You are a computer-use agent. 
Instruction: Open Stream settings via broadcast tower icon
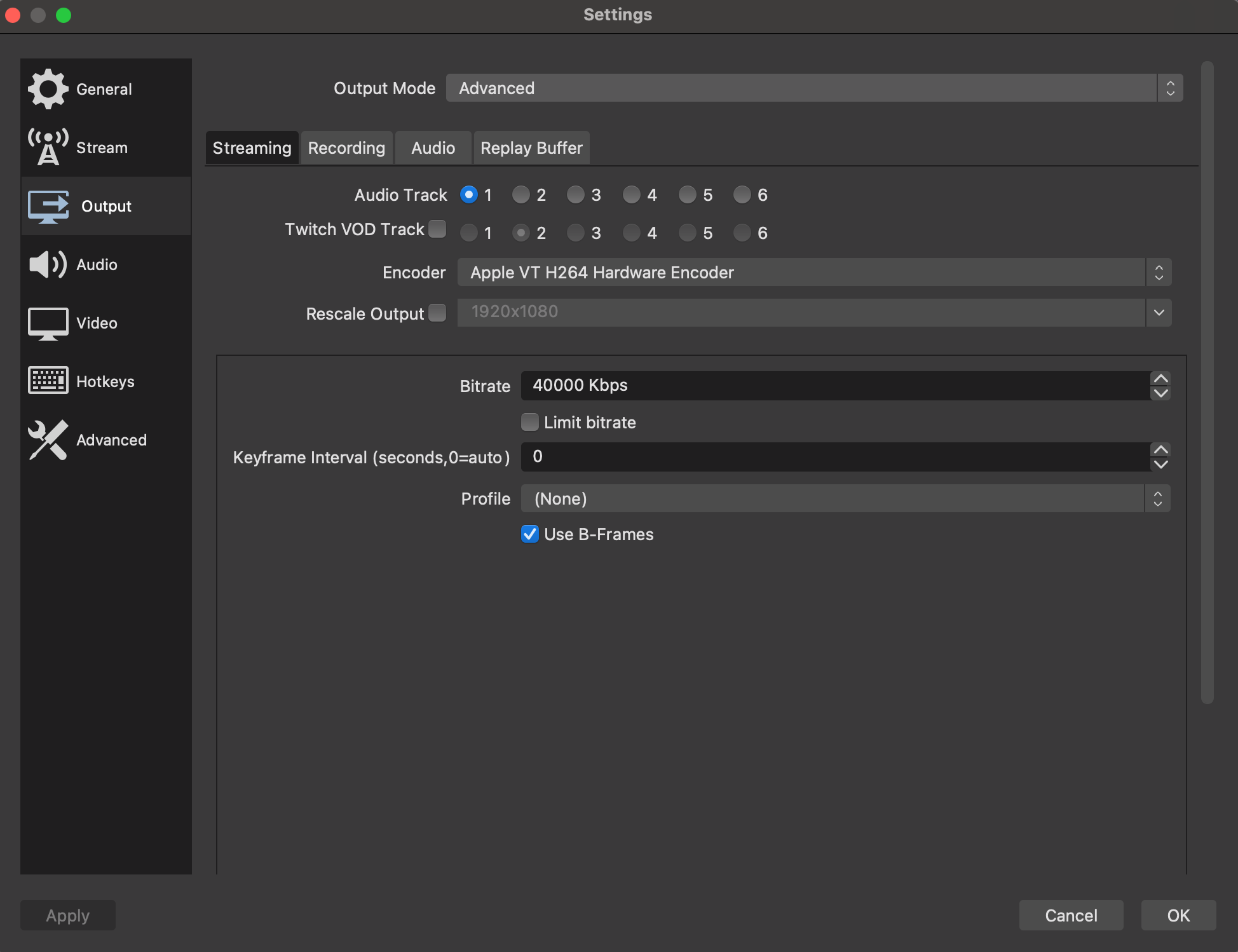pyautogui.click(x=48, y=147)
